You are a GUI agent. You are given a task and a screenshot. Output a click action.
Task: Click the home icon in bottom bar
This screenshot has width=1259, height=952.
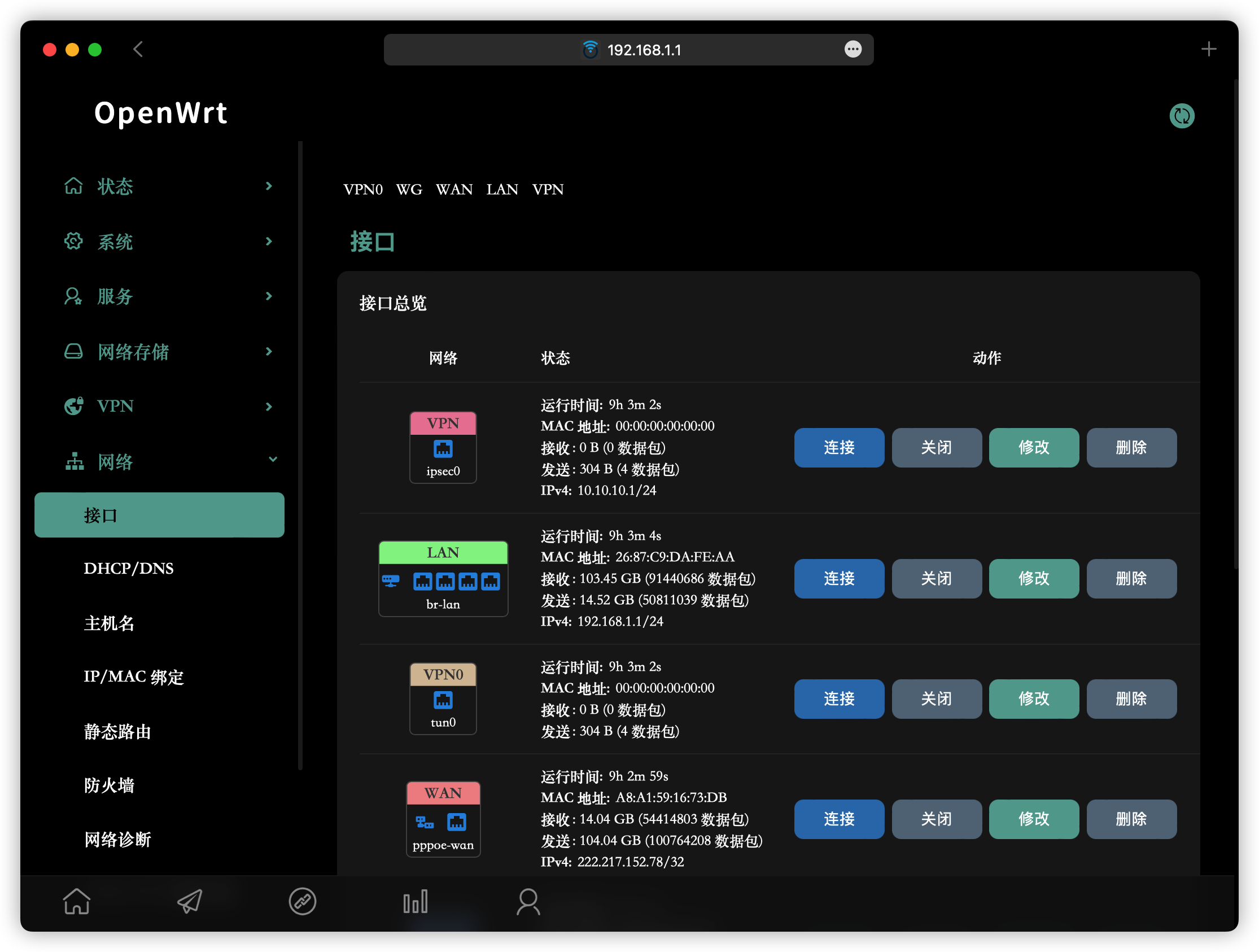[76, 902]
